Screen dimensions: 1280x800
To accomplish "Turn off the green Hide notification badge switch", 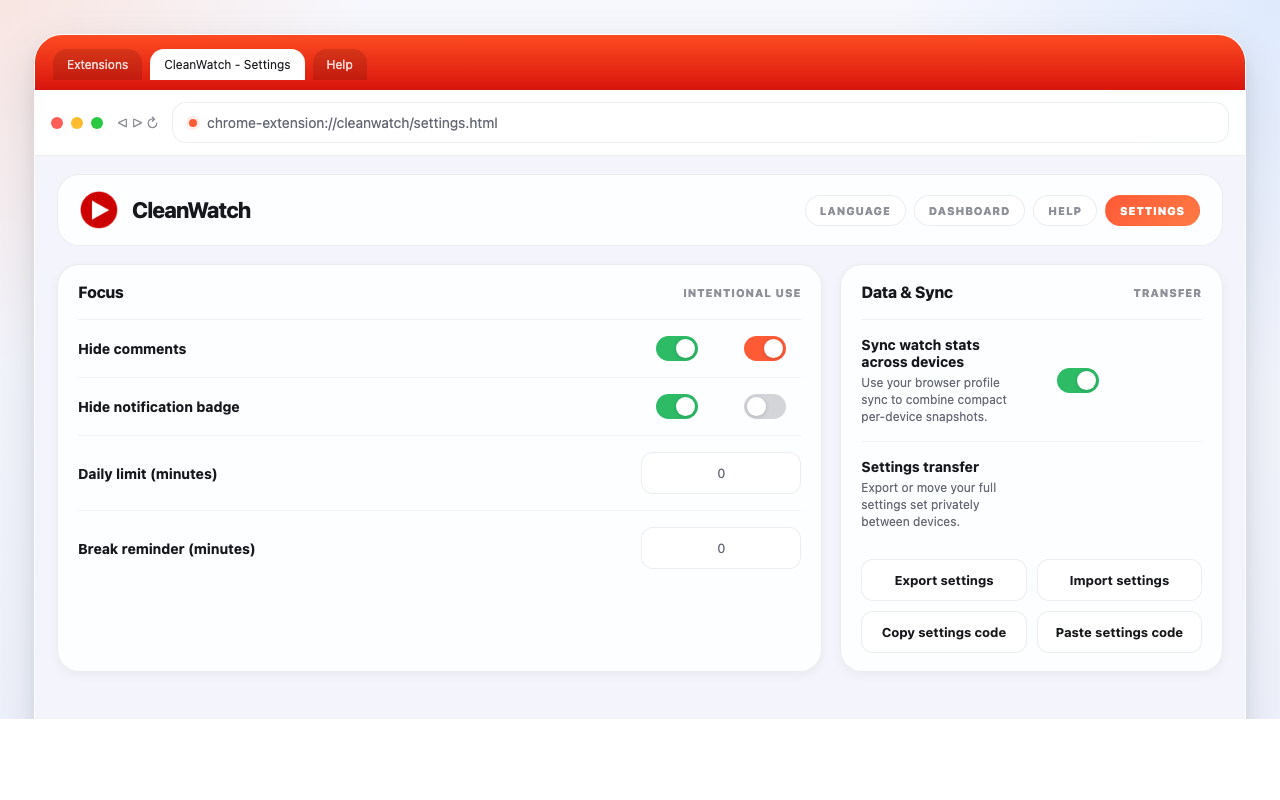I will (x=677, y=407).
